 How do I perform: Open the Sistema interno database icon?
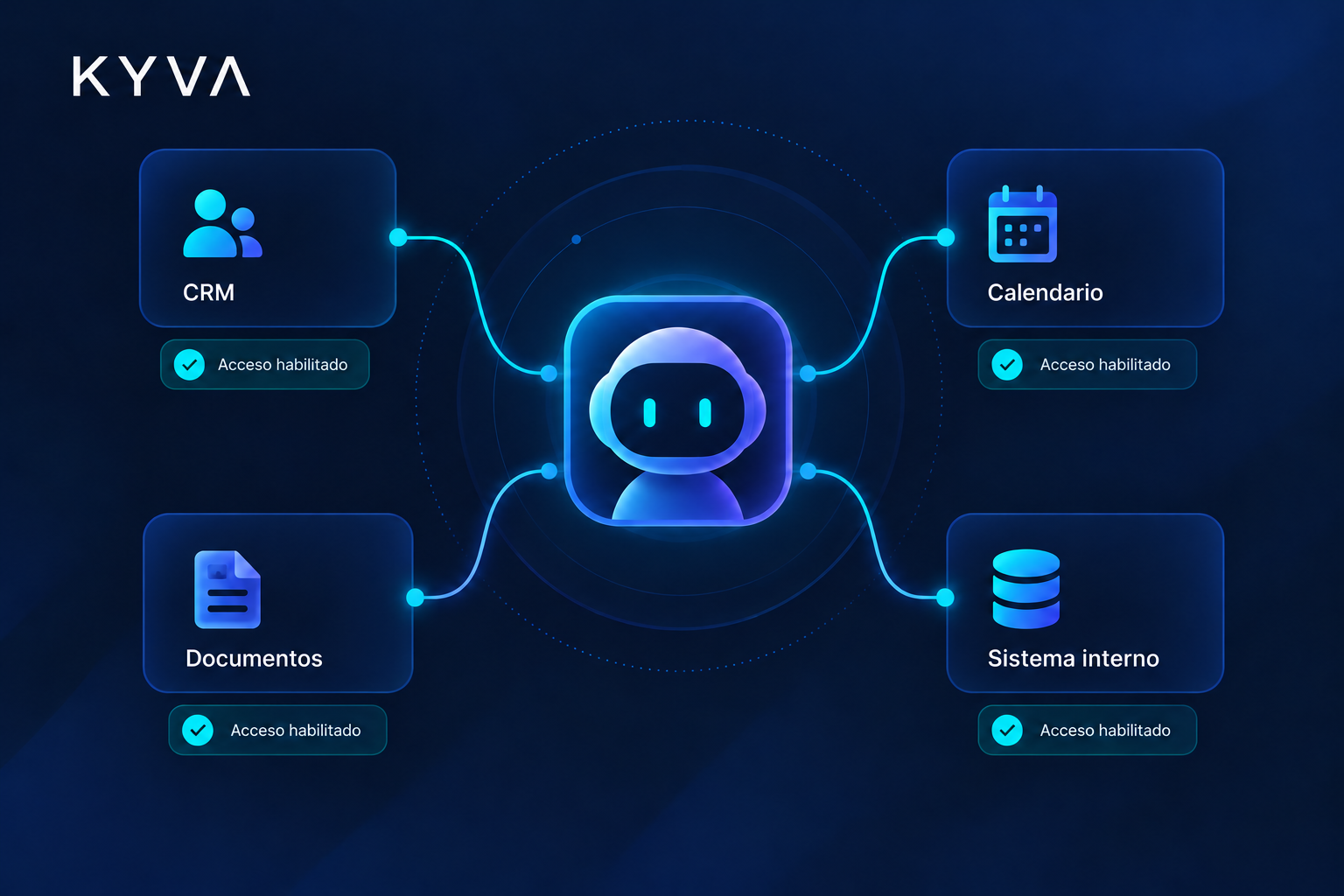tap(1026, 589)
